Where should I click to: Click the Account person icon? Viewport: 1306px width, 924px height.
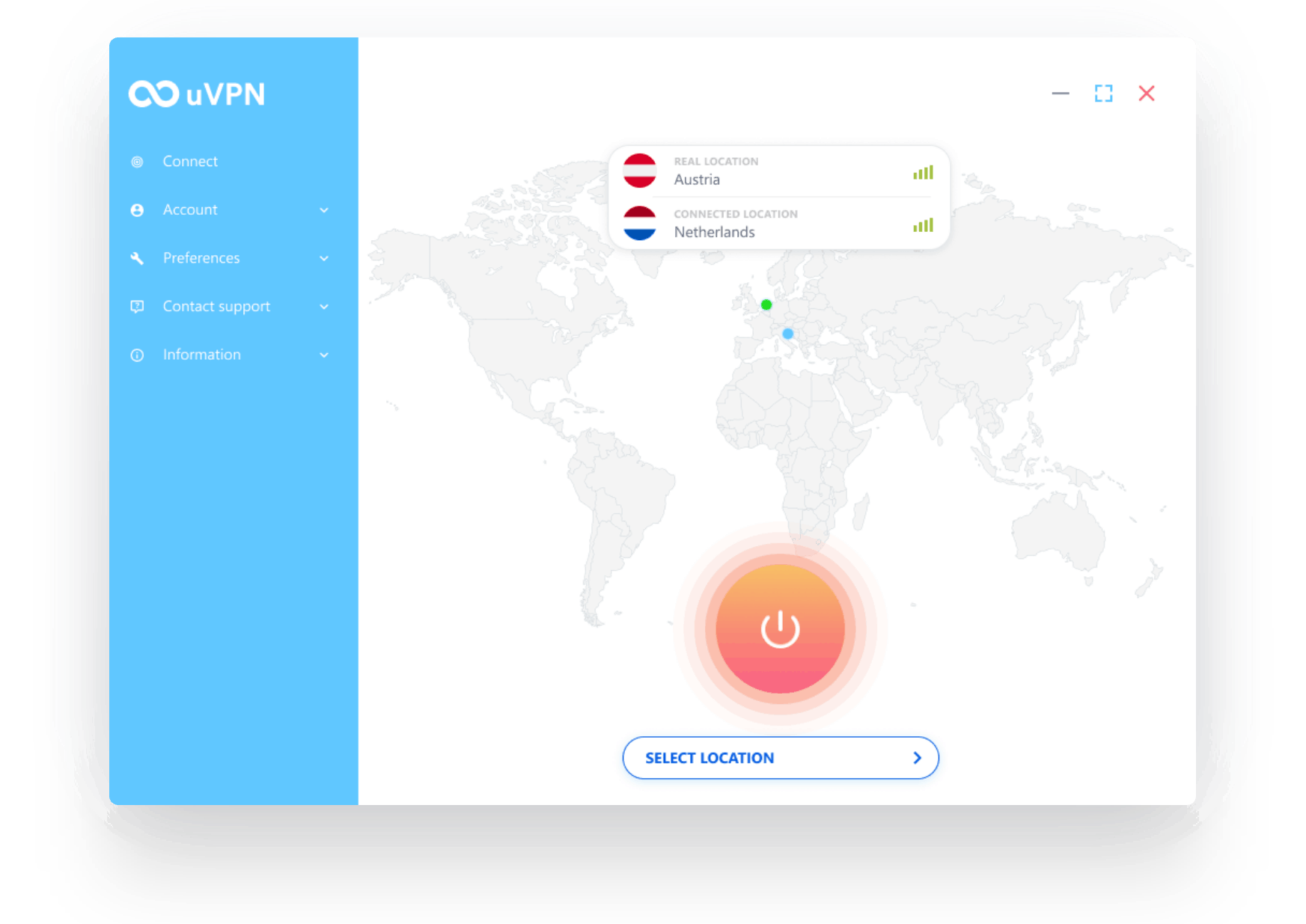point(137,210)
